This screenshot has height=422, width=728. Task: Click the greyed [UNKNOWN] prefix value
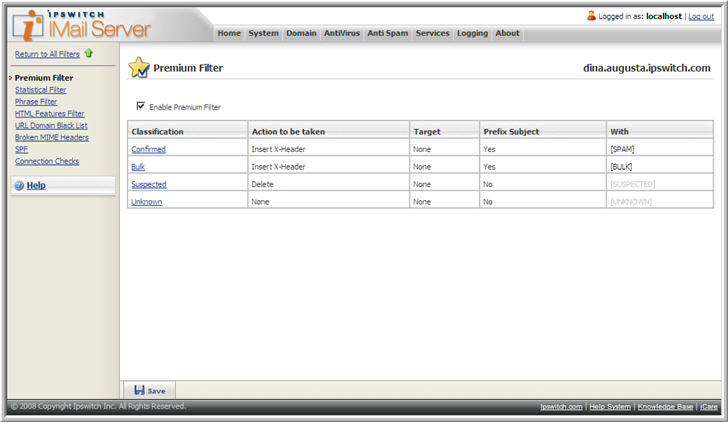[x=631, y=202]
